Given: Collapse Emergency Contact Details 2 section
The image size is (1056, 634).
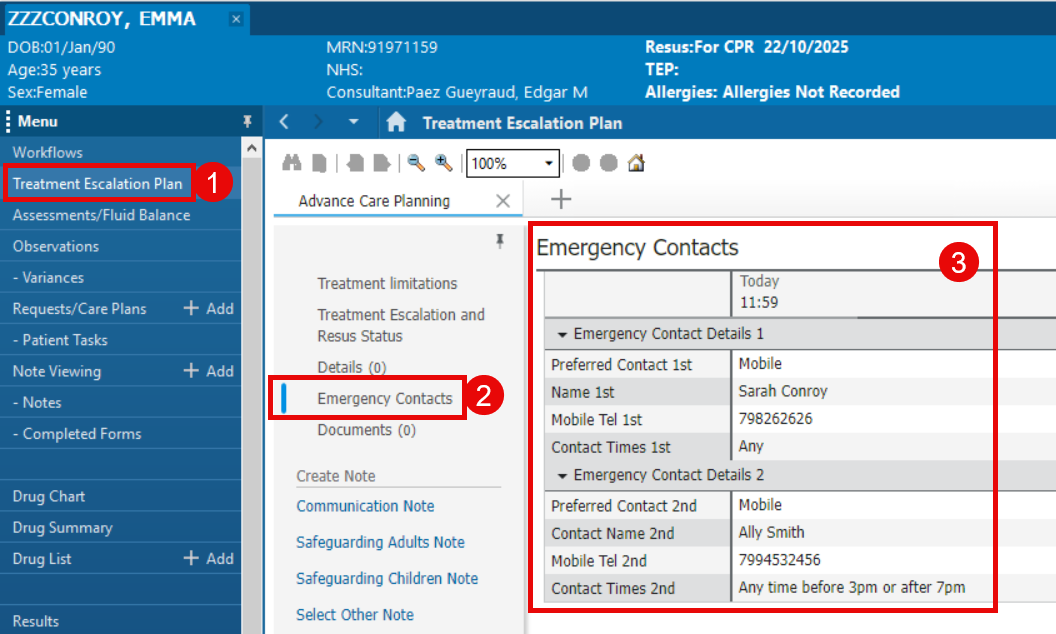Looking at the screenshot, I should pos(562,475).
